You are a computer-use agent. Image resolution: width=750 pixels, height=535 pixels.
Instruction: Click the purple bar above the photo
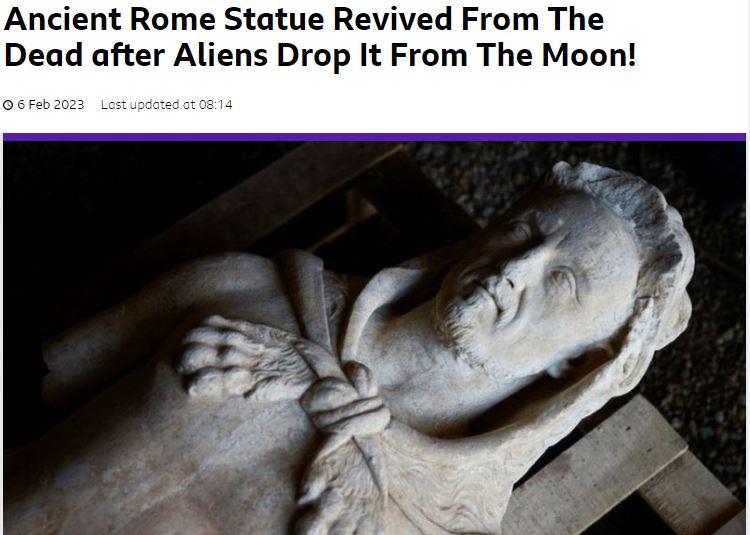point(374,137)
